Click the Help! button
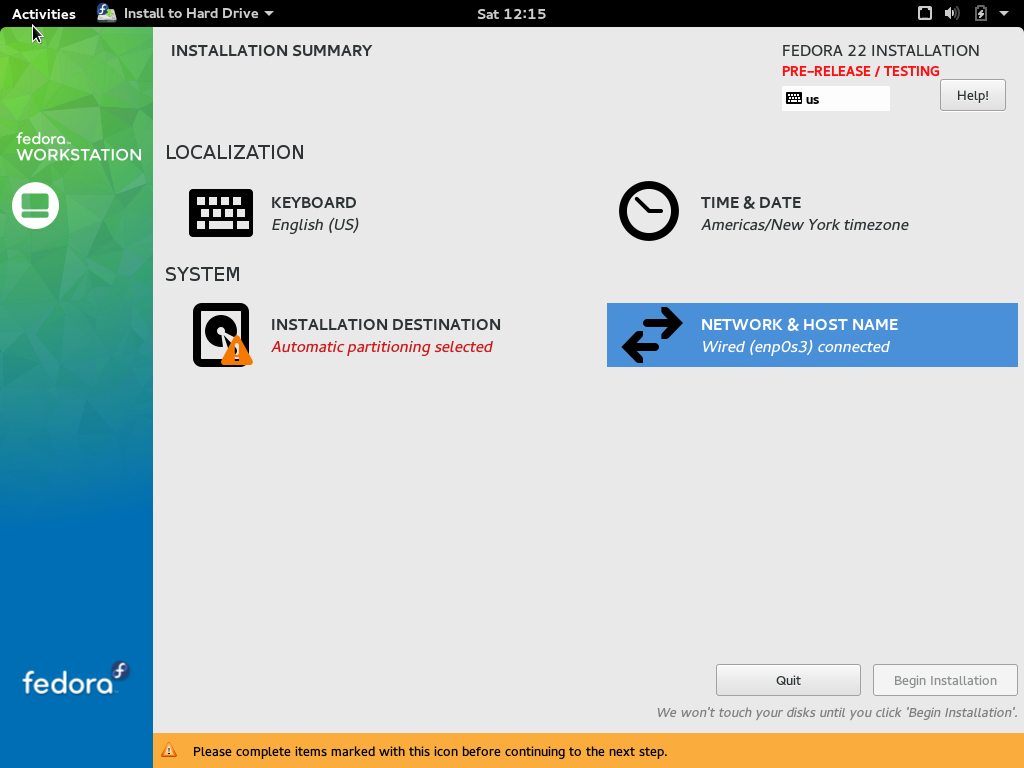Image resolution: width=1024 pixels, height=768 pixels. pyautogui.click(x=972, y=95)
